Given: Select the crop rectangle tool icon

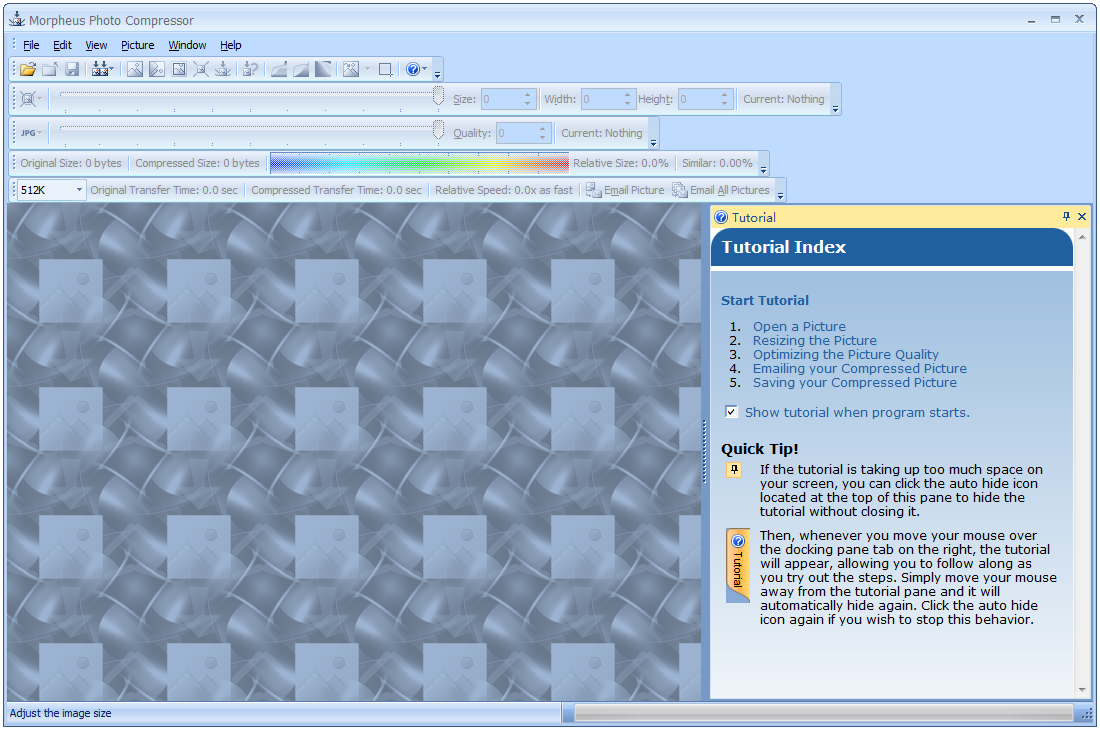Looking at the screenshot, I should click(x=385, y=69).
